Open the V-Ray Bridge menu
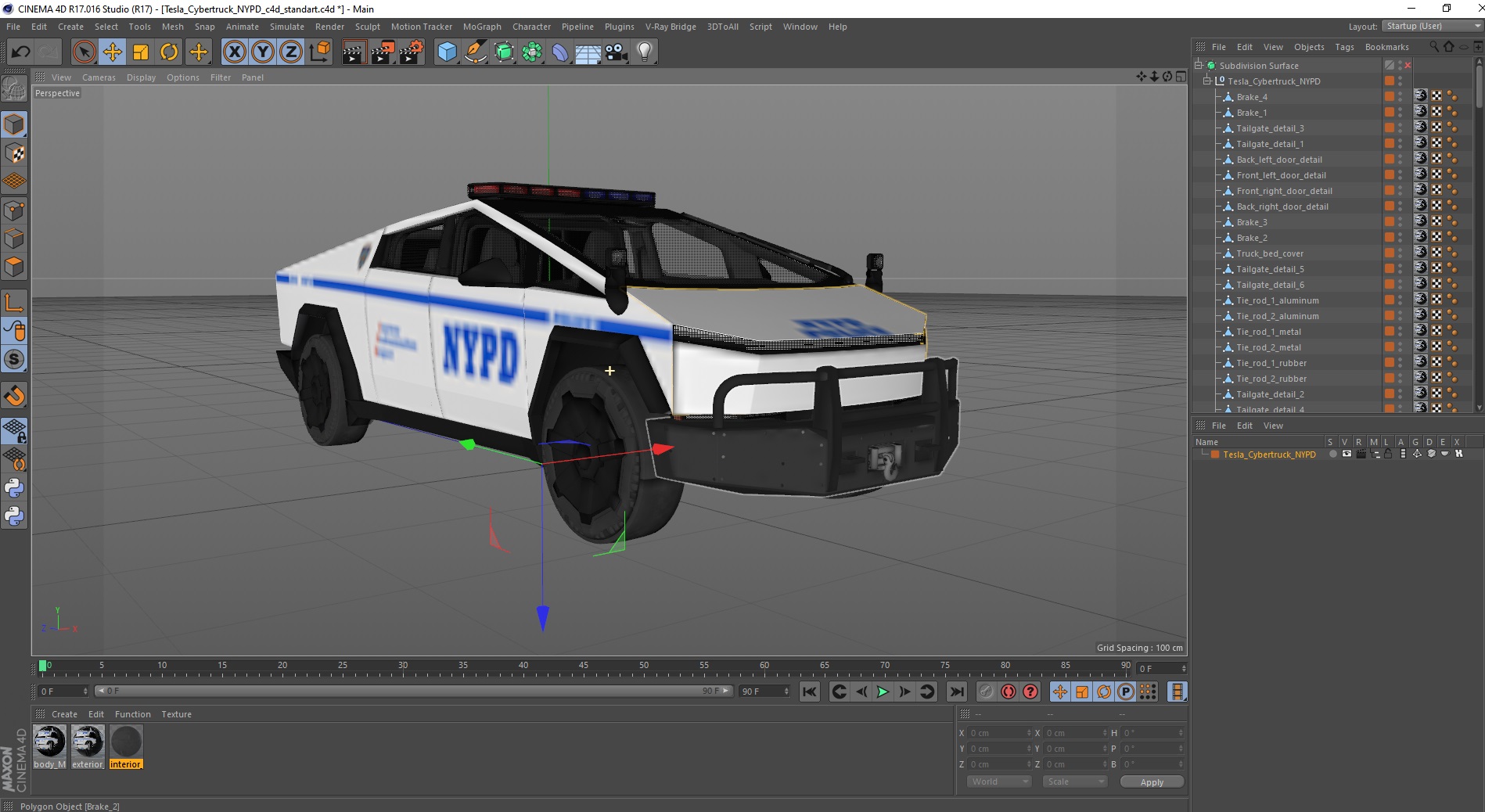 tap(671, 27)
